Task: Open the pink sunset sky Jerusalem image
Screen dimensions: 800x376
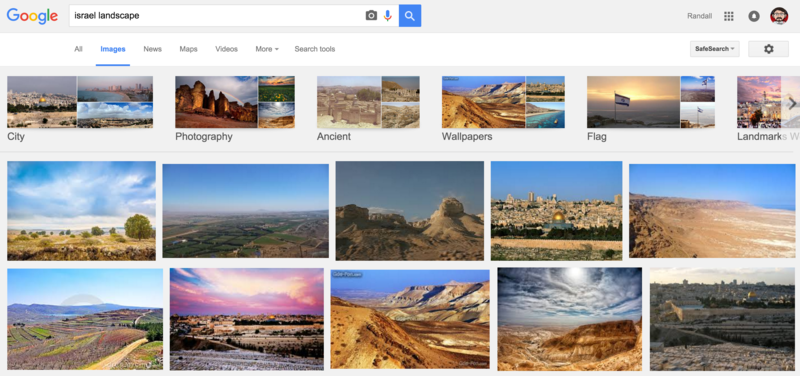Action: 246,319
